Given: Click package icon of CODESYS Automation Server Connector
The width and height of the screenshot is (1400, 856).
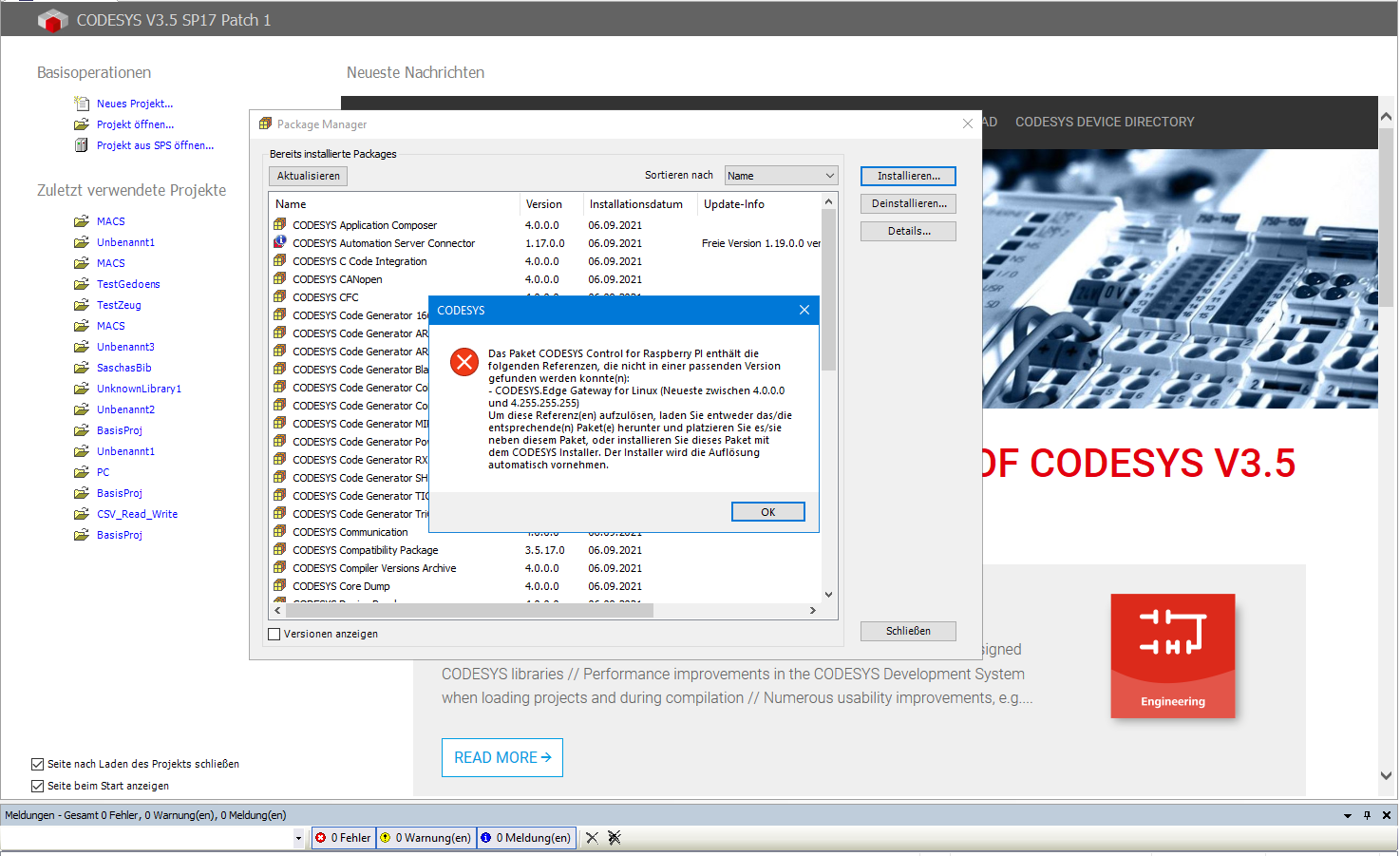Looking at the screenshot, I should [280, 242].
